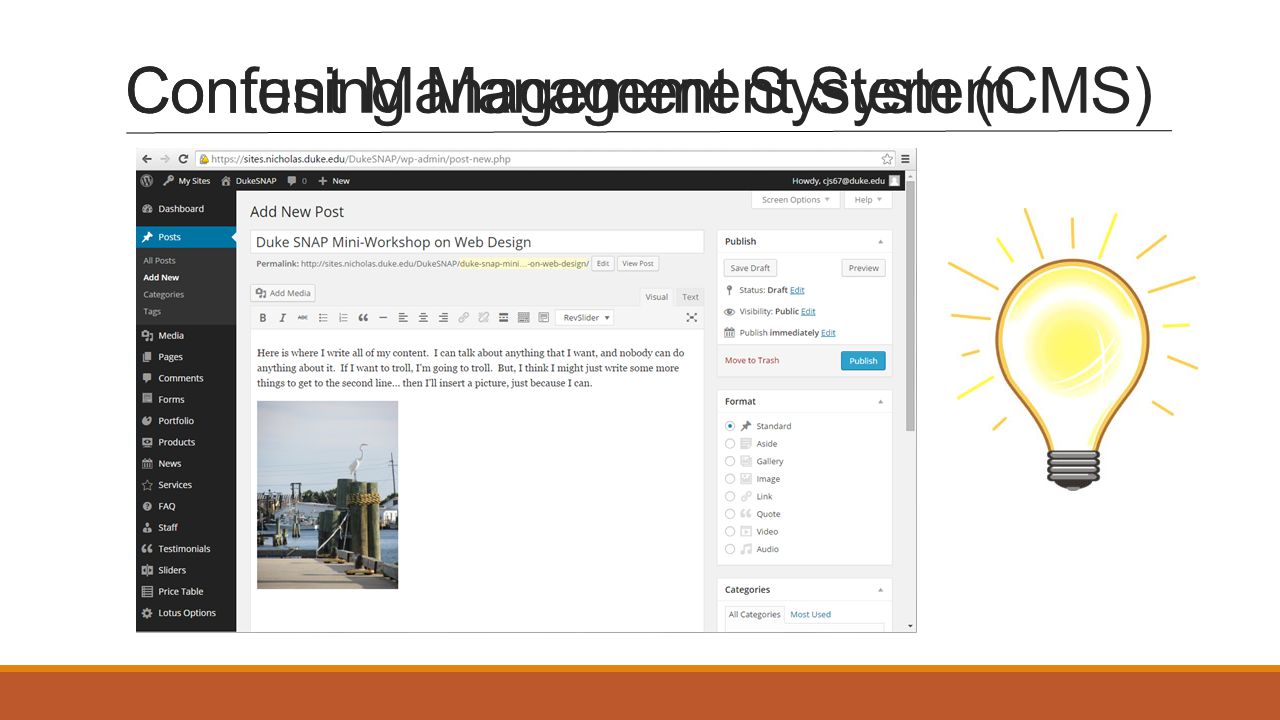The height and width of the screenshot is (720, 1280).
Task: Collapse the Publish box
Action: [880, 241]
